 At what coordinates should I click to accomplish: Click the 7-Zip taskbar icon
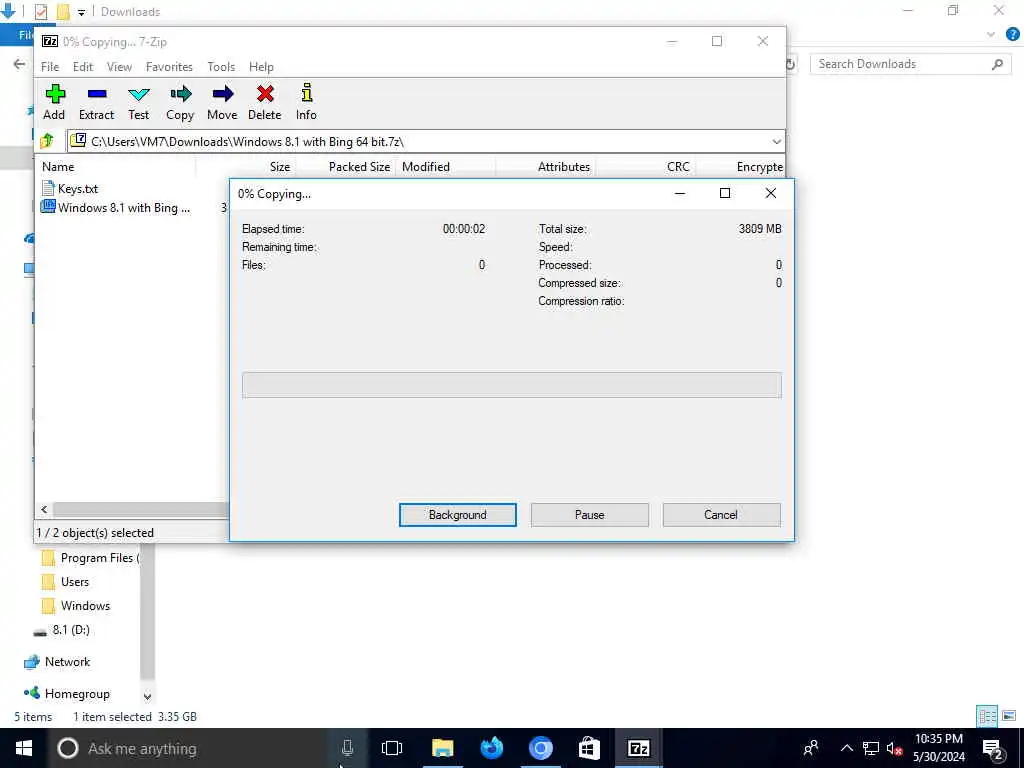pos(638,748)
